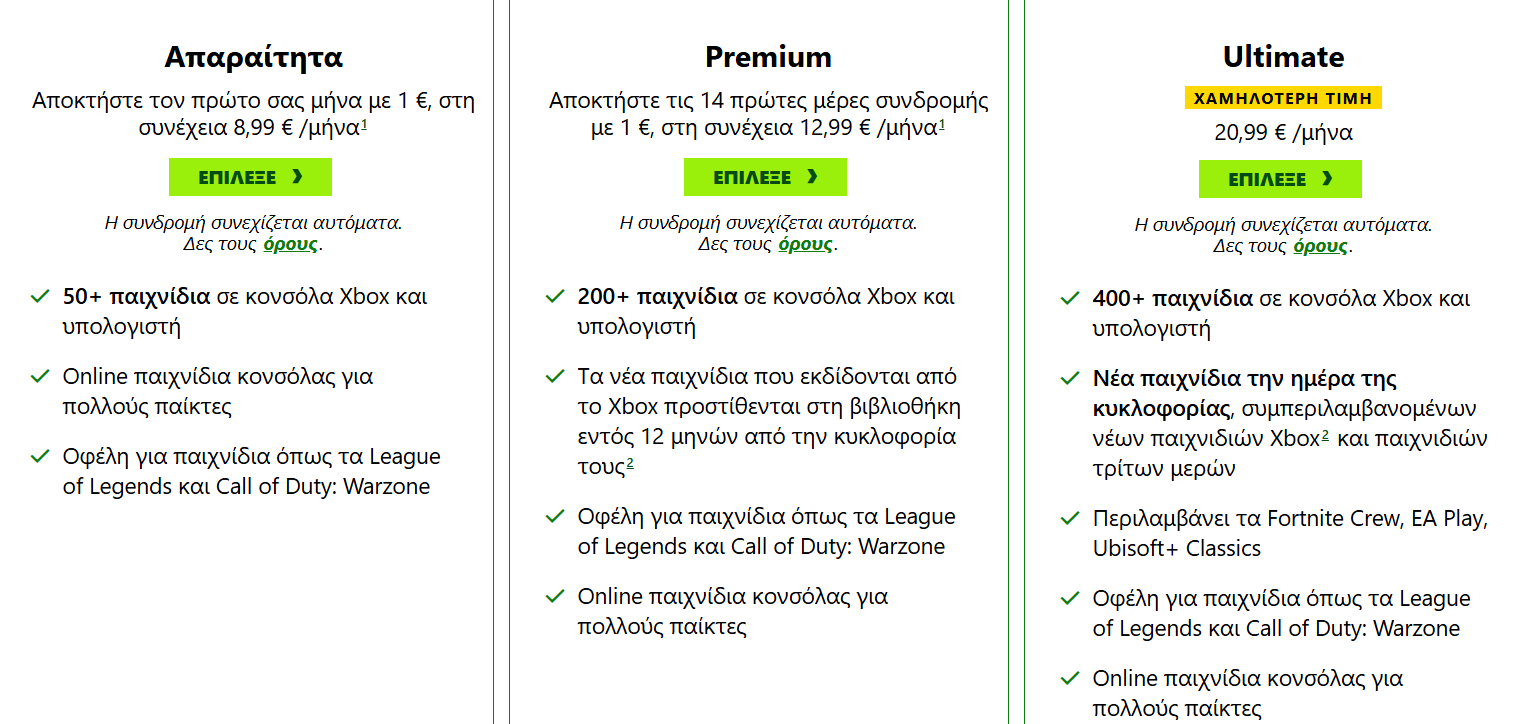The height and width of the screenshot is (724, 1520).
Task: Open the όρους link in the Απαραίτητα column
Action: (x=290, y=244)
